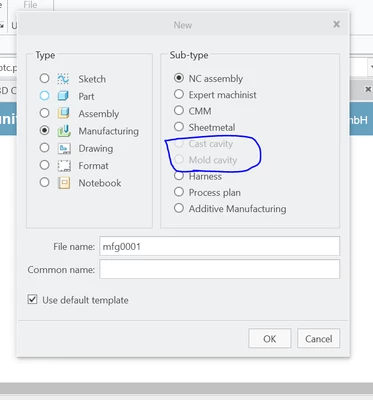Click the Manufacturing type icon
Screen dimensions: 373x400
coord(64,131)
